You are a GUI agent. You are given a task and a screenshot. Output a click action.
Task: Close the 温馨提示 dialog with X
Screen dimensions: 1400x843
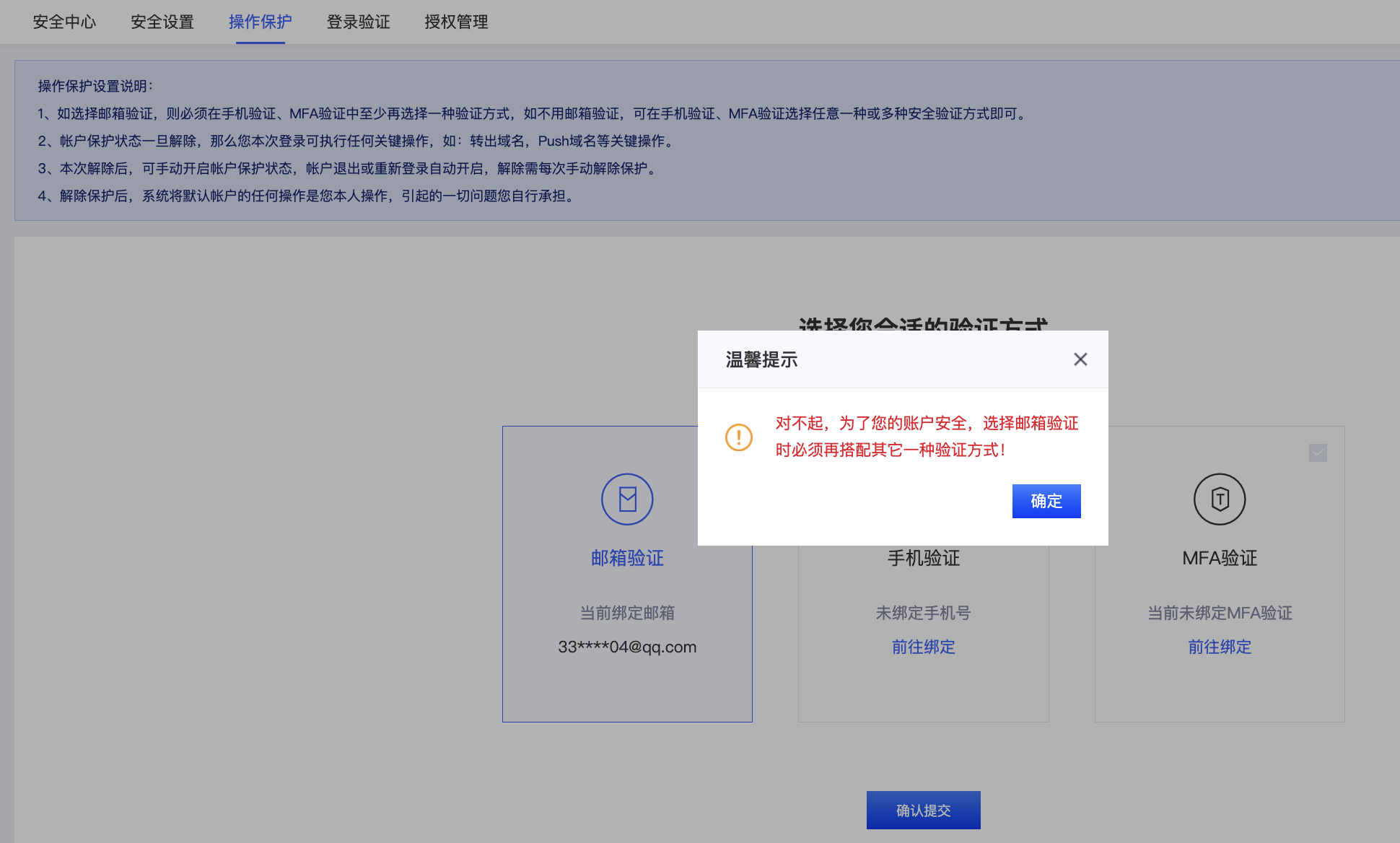1080,359
